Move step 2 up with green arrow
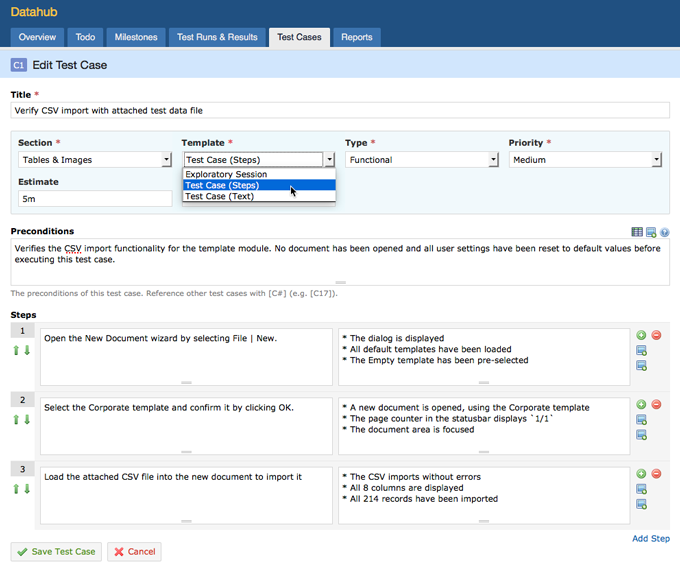 click(16, 420)
